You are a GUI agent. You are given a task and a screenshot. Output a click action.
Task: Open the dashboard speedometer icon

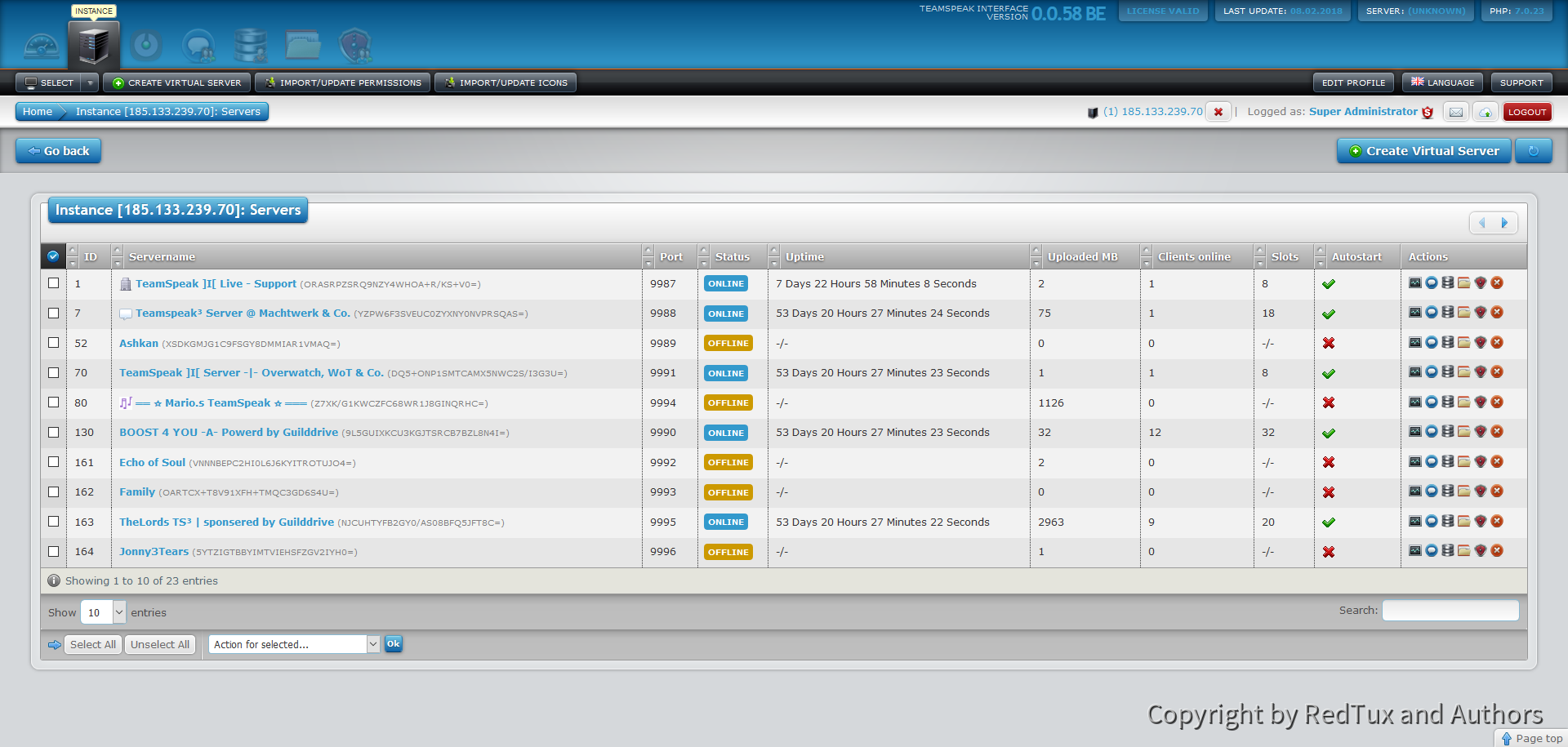[42, 47]
